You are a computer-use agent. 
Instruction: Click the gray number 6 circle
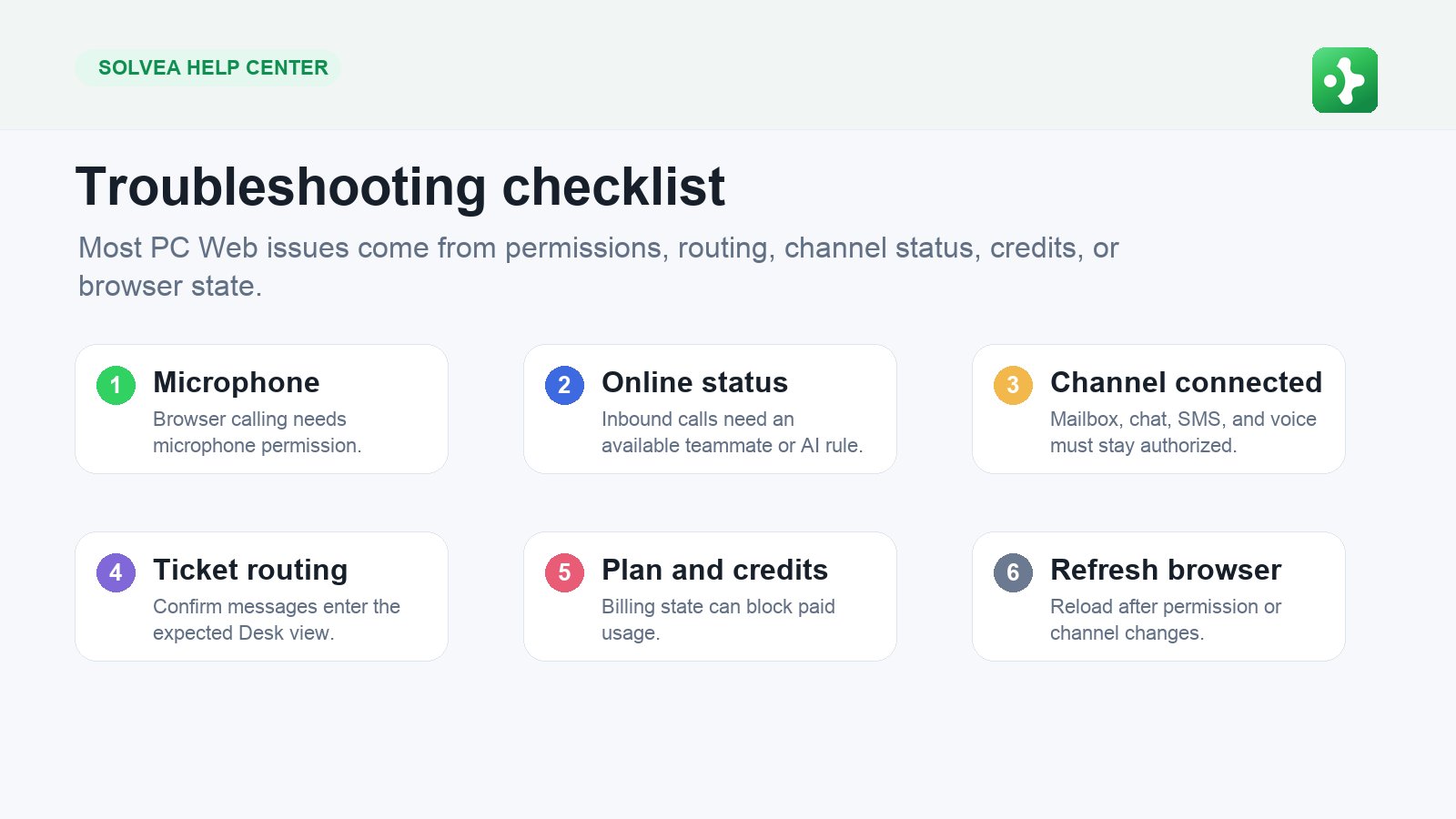click(1013, 572)
